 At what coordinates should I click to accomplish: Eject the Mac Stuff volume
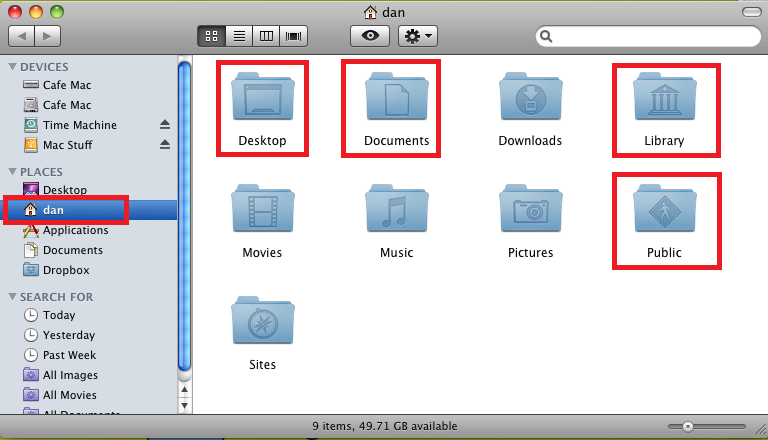point(165,145)
